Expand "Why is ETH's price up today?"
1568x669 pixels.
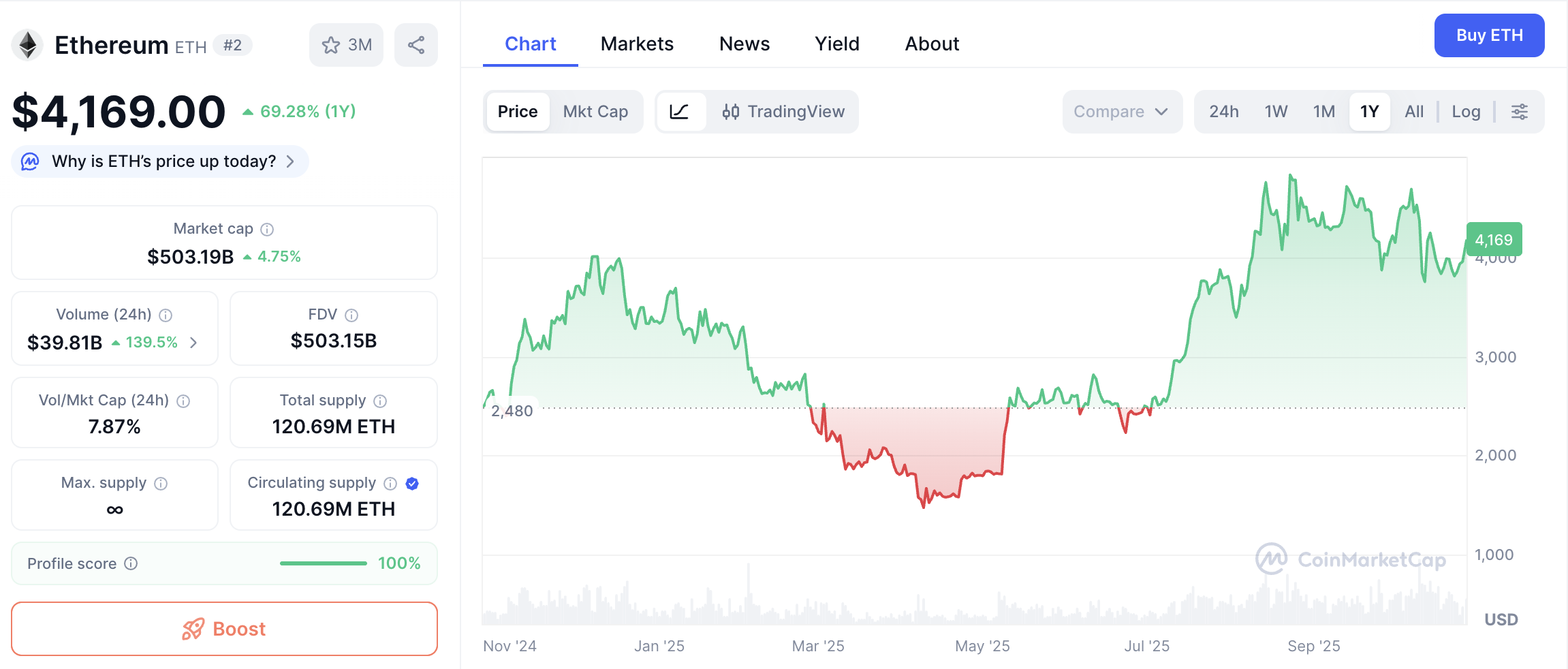pos(160,161)
